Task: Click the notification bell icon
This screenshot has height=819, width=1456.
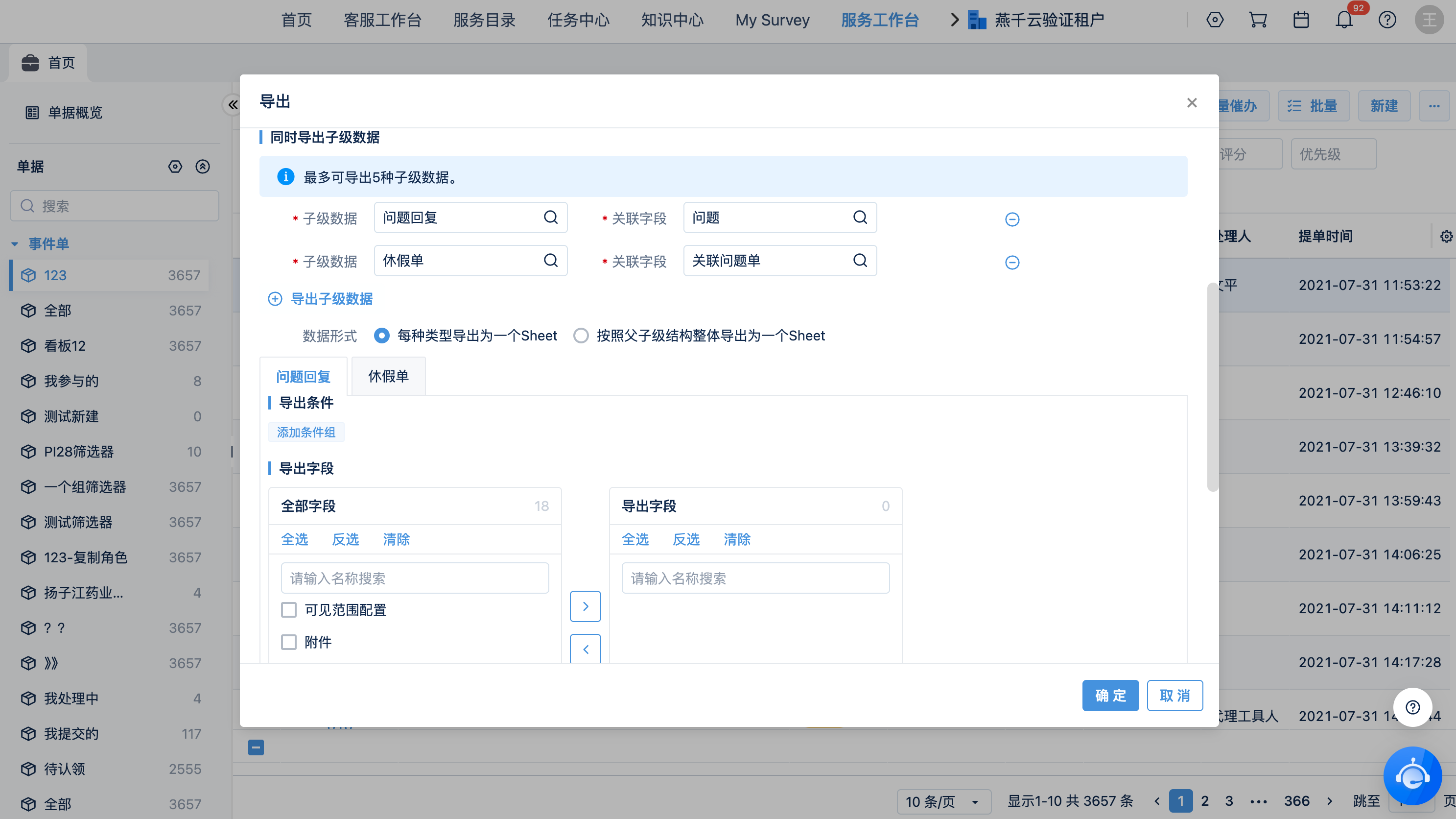Action: pos(1343,21)
